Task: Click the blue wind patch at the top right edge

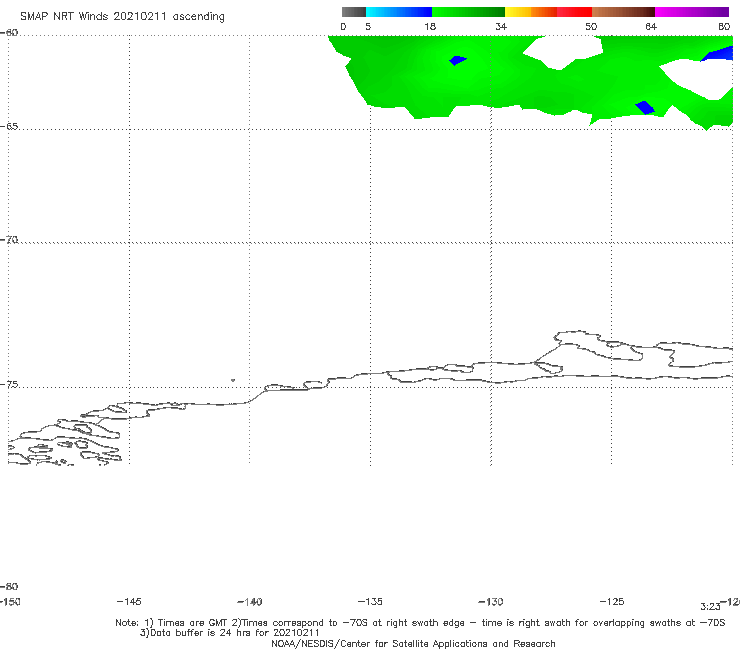Action: (x=718, y=53)
